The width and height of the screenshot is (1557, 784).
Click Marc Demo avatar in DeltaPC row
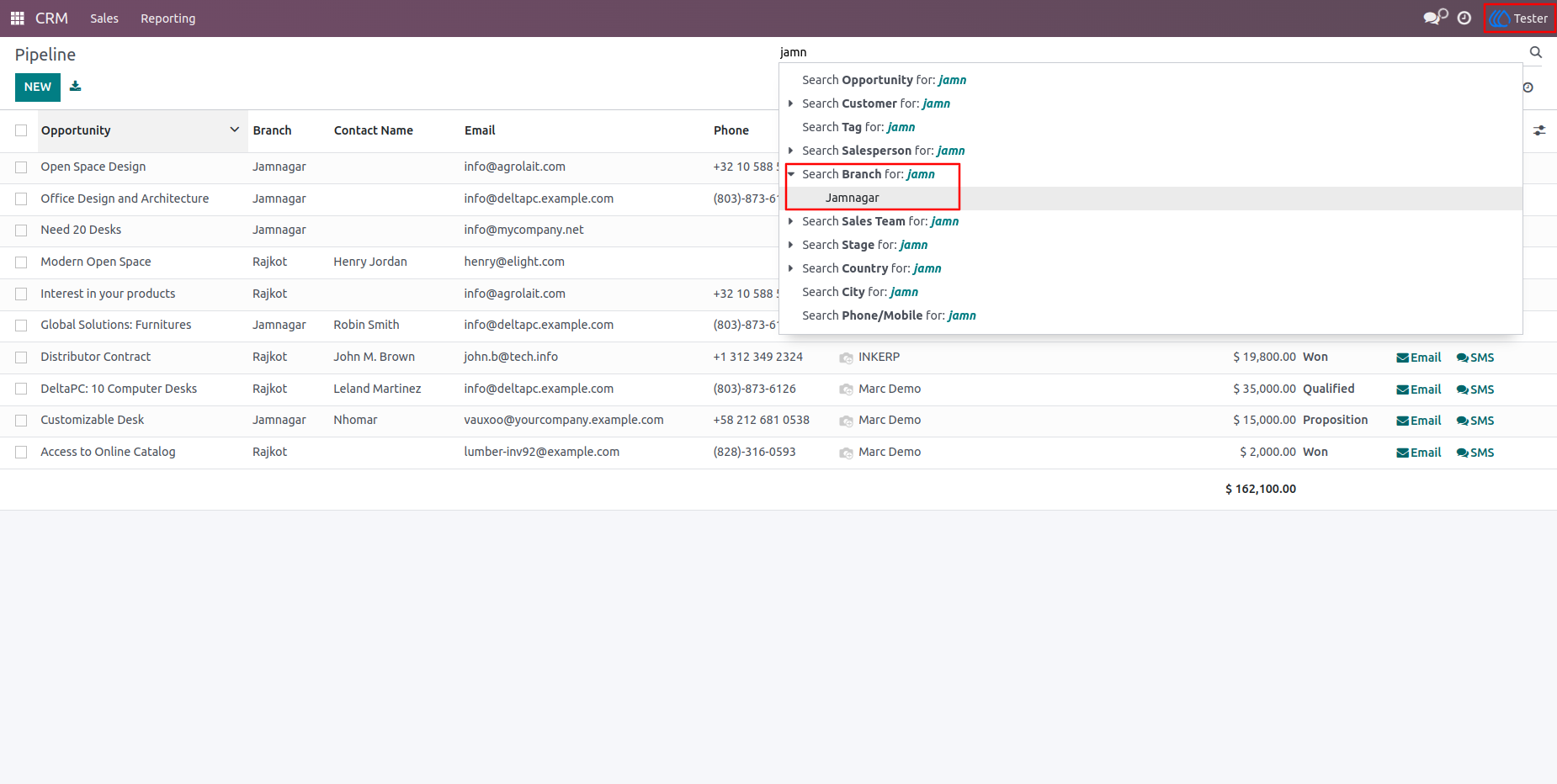[x=846, y=389]
